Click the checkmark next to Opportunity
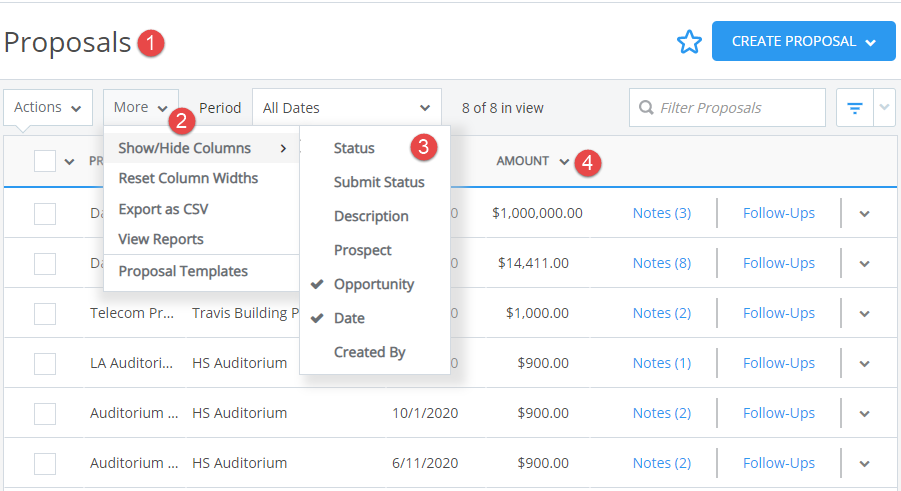 click(317, 284)
